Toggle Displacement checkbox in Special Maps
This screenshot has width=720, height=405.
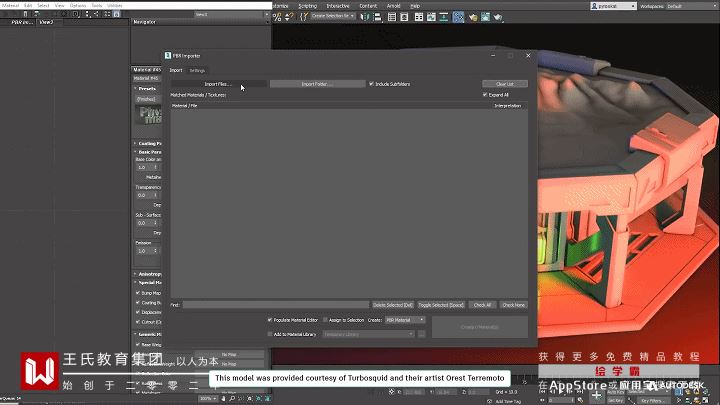tap(138, 312)
